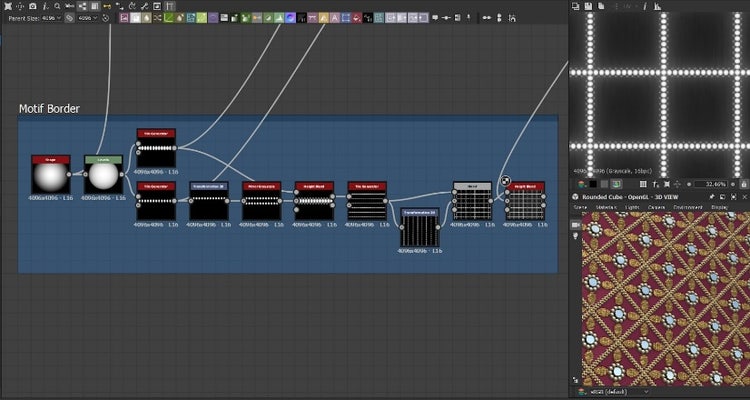Toggle the parent size ratio link
750x400 pixels.
[x=69, y=18]
